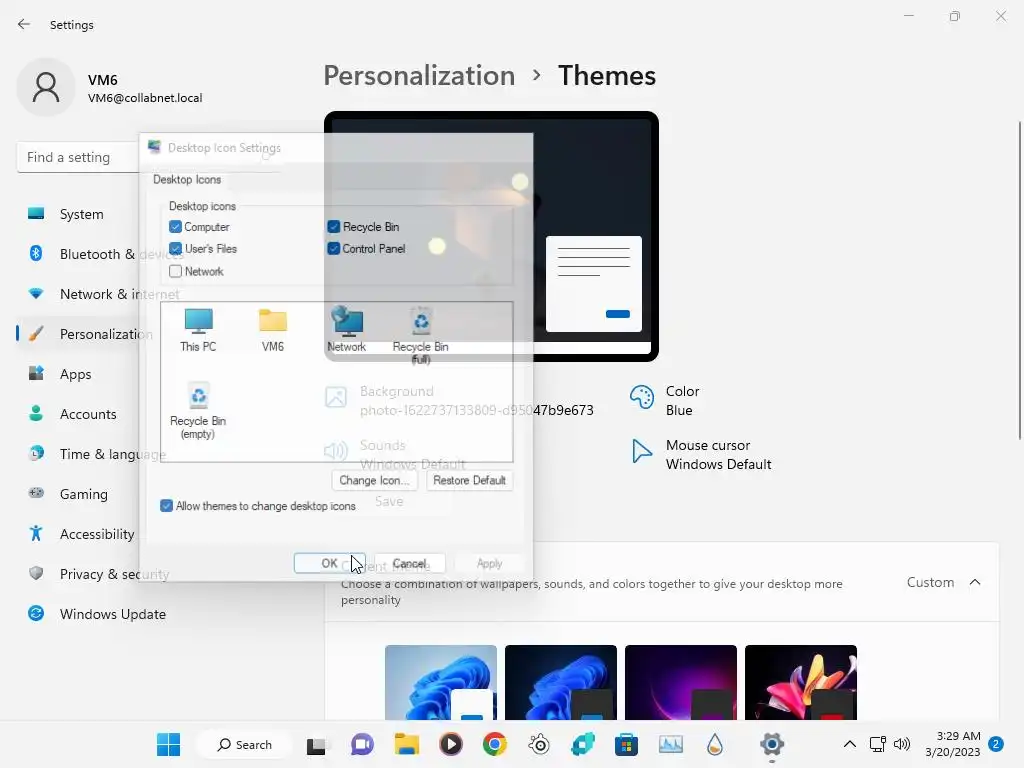Click the Settings back arrow

click(24, 24)
